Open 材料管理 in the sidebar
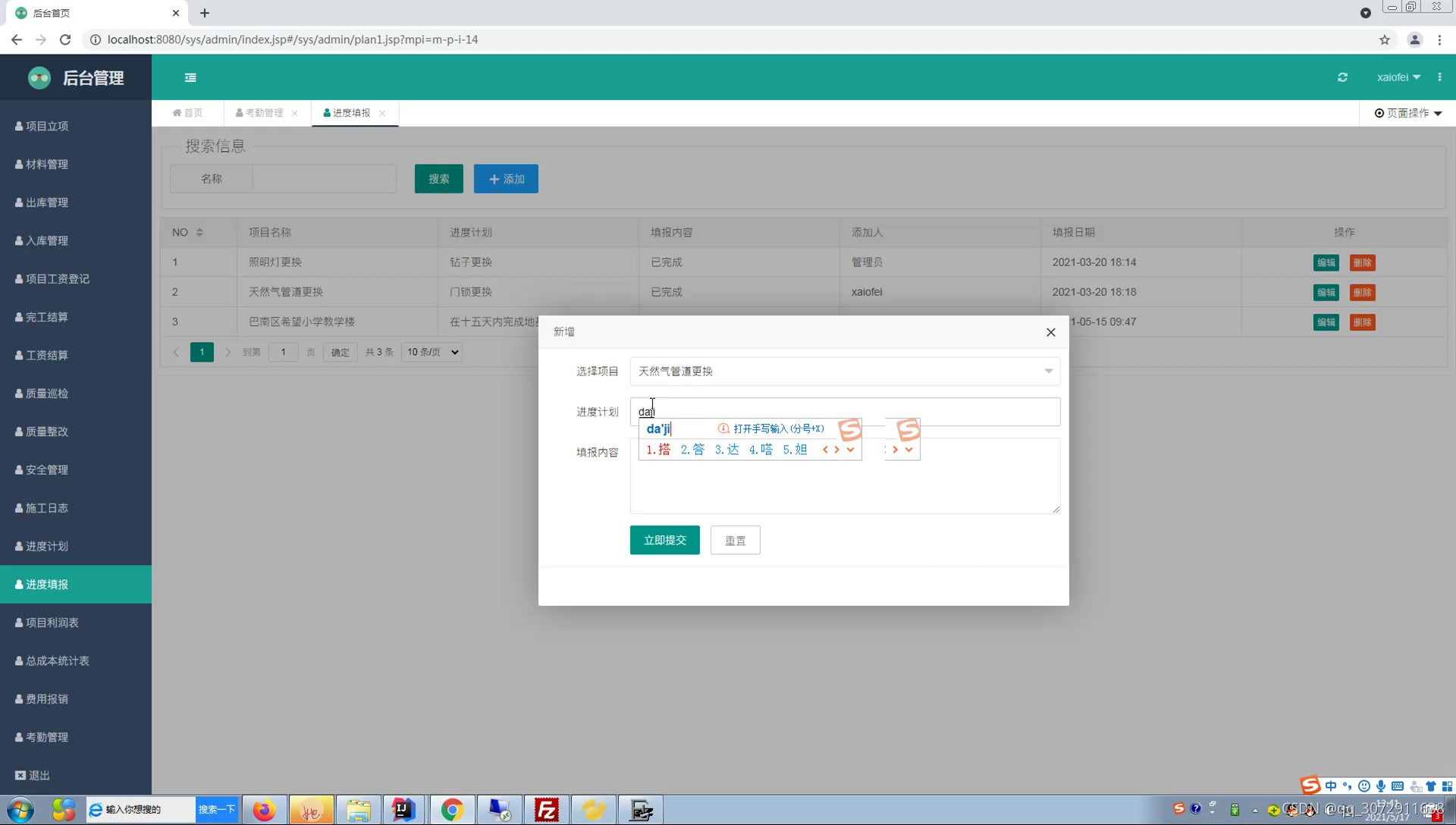 (x=76, y=164)
